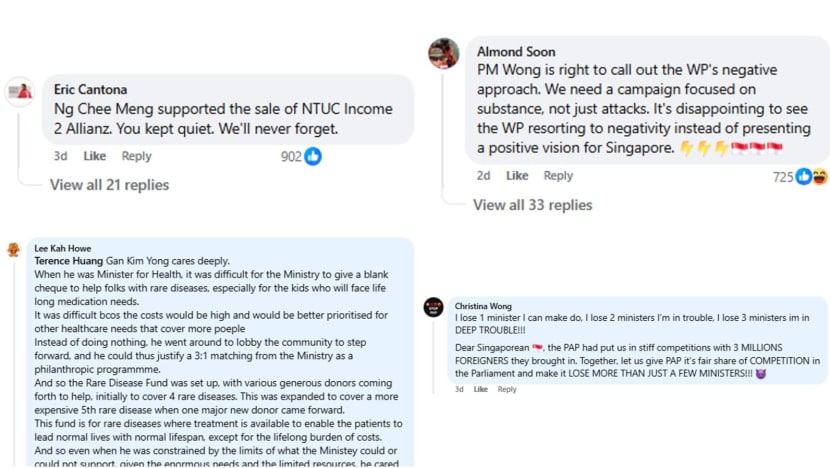This screenshot has width=830, height=468.
Task: Click Almond Soon's profile avatar
Action: [443, 54]
